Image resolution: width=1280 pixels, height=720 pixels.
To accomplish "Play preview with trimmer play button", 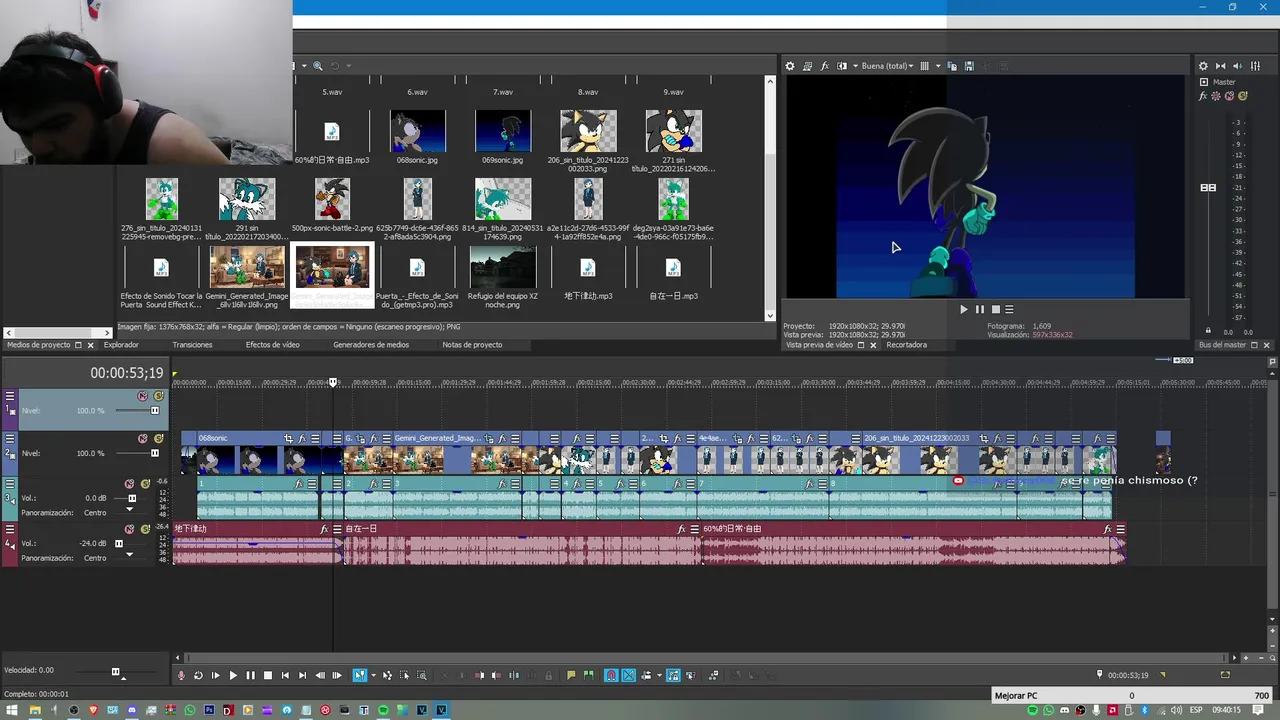I will [x=963, y=310].
